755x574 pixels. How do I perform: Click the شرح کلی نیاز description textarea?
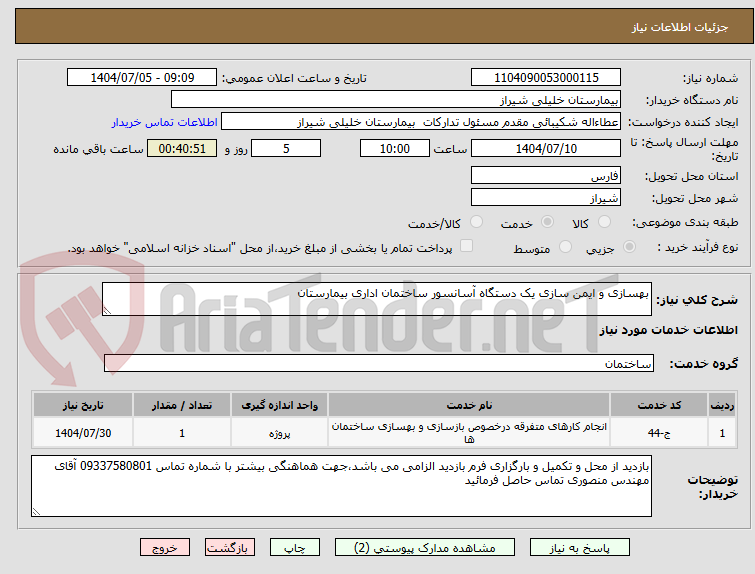click(377, 299)
